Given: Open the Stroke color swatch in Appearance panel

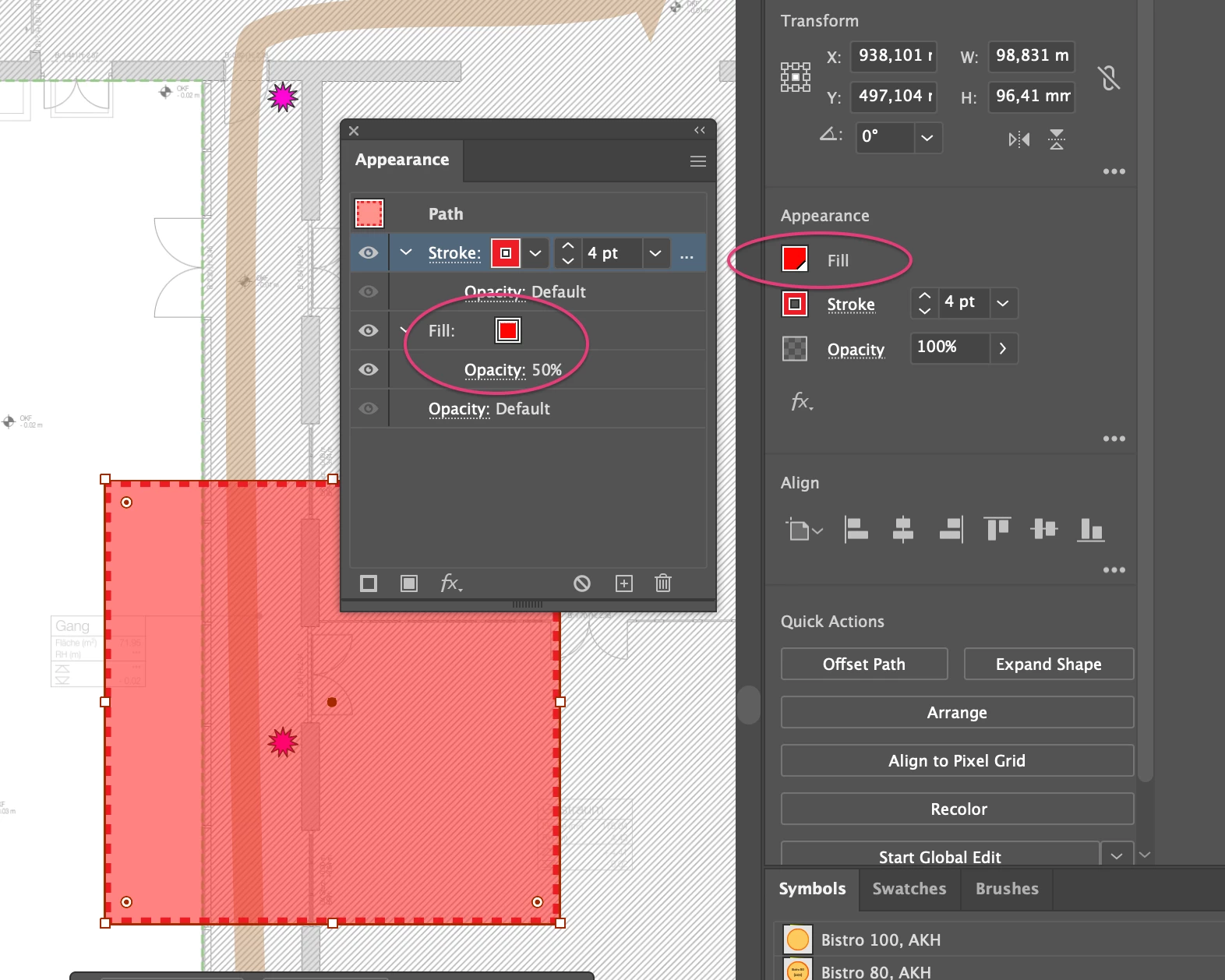Looking at the screenshot, I should pyautogui.click(x=506, y=253).
